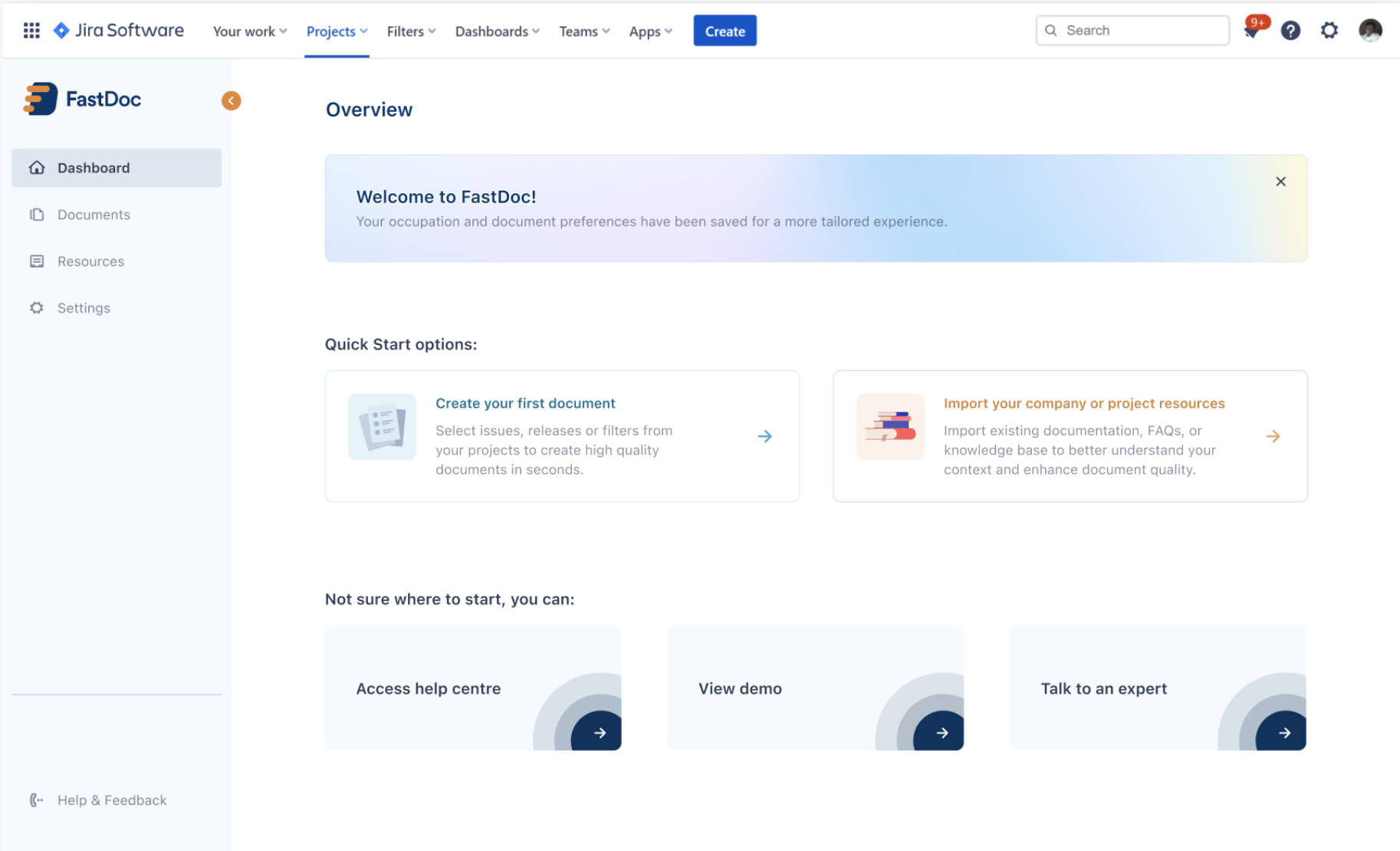
Task: Expand the Dashboards dropdown
Action: (498, 31)
